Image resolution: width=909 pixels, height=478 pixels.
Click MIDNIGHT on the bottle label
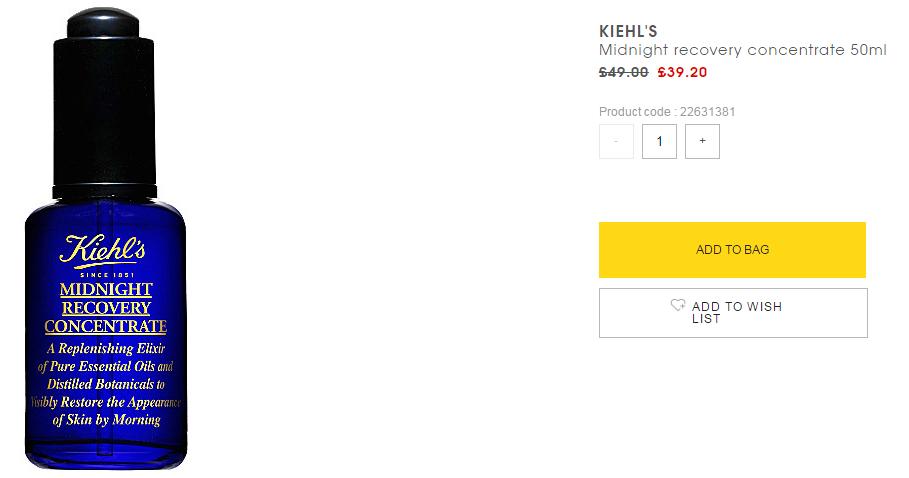[x=105, y=291]
